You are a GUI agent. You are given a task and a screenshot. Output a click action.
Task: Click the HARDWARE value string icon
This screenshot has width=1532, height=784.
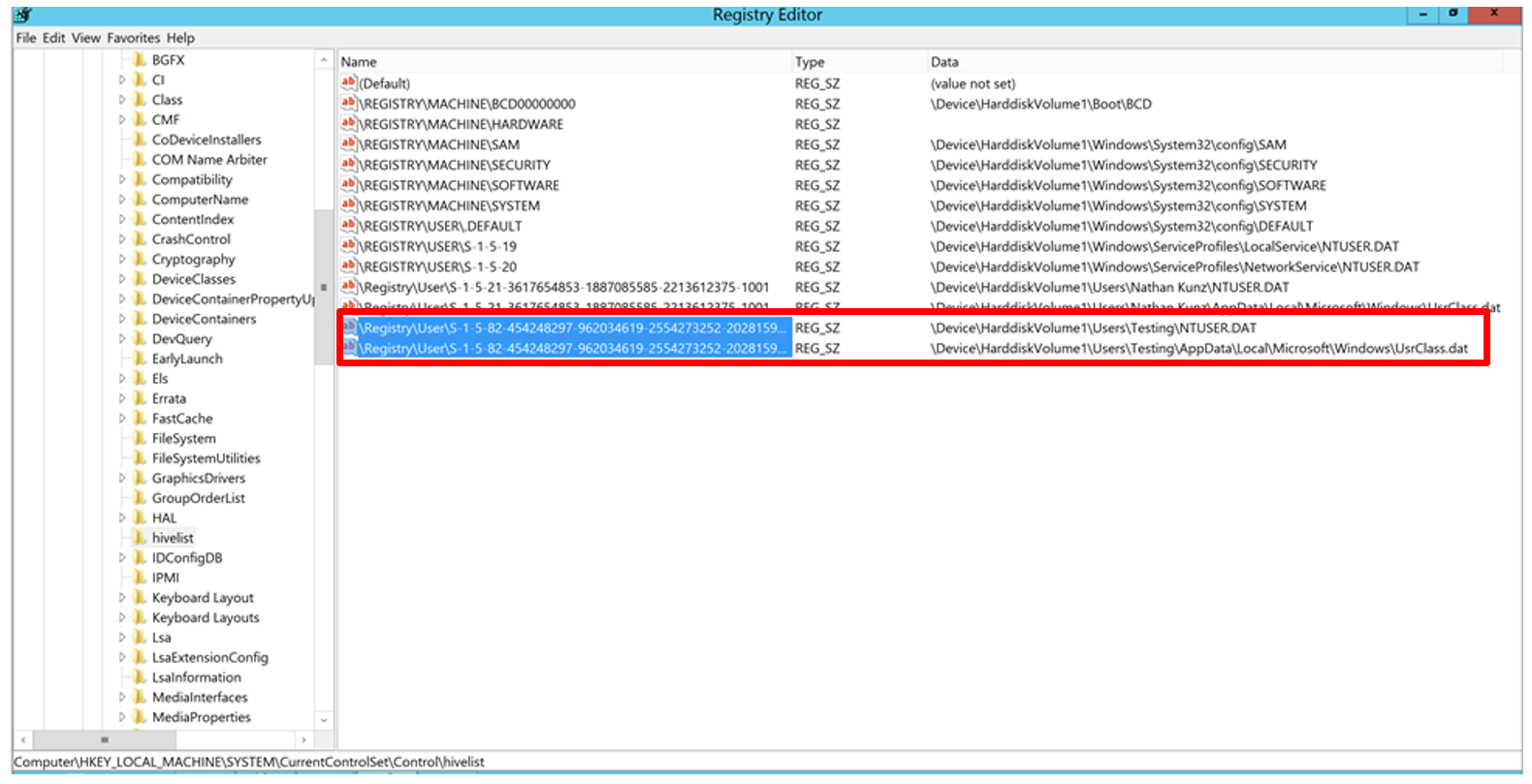[349, 124]
